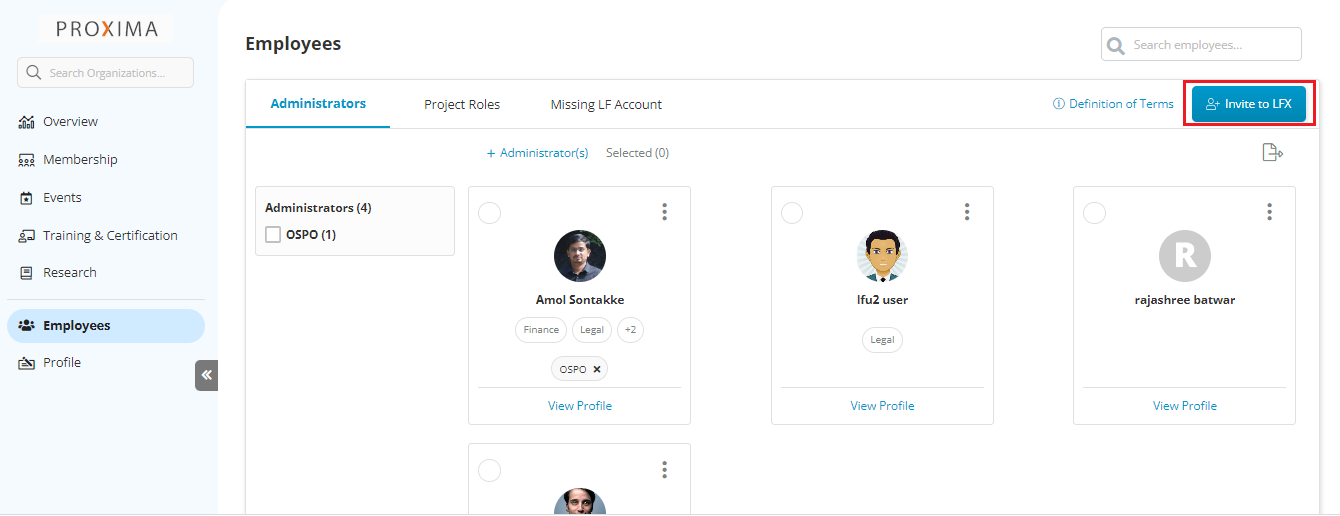Expand the +2 roles on Amol Sontakke's card
This screenshot has width=1340, height=516.
click(x=630, y=330)
